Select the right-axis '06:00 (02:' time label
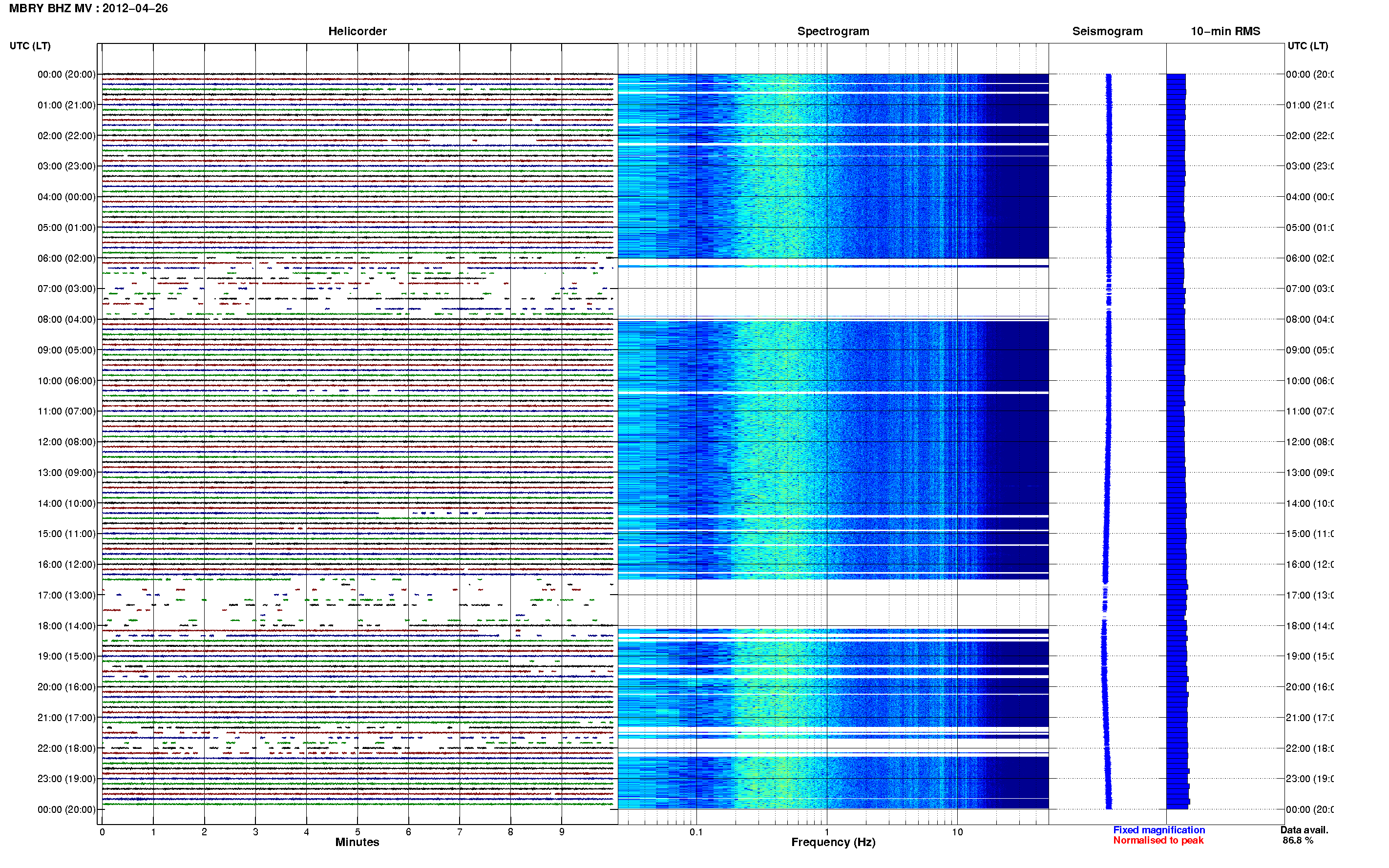This screenshot has height=868, width=1389. coord(1310,258)
